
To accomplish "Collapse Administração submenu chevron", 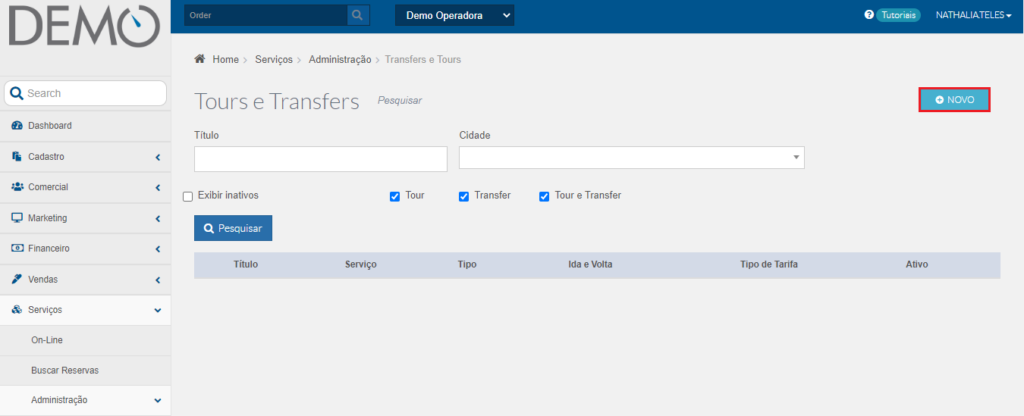I will (157, 400).
